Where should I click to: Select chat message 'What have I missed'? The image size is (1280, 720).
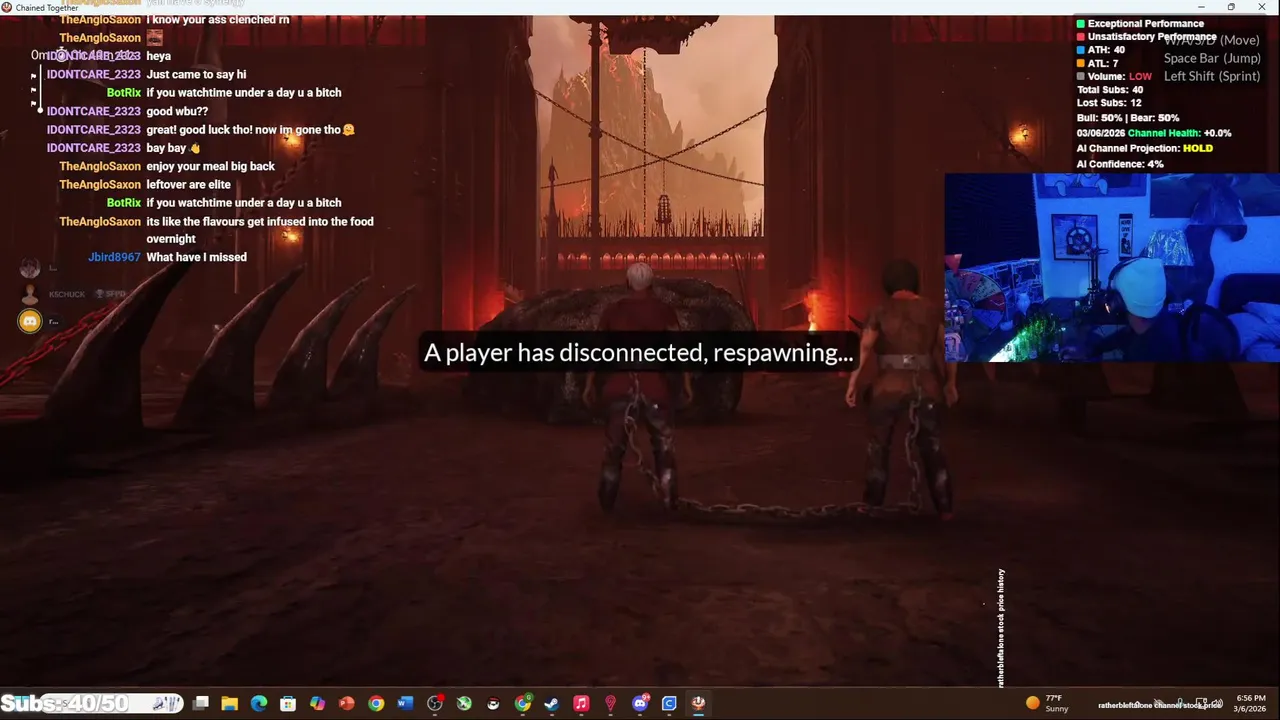click(x=196, y=257)
